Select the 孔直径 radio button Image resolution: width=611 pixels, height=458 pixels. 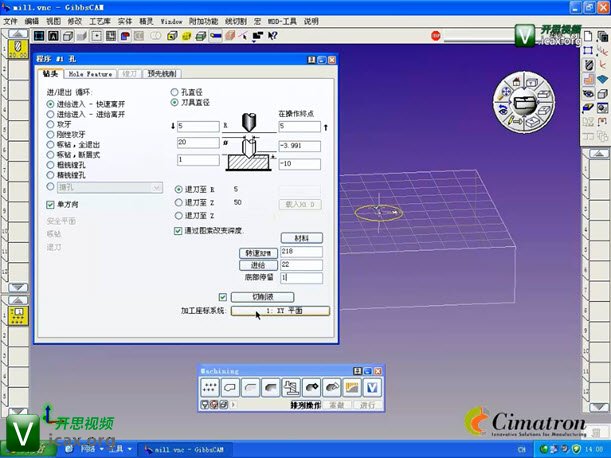(x=176, y=91)
